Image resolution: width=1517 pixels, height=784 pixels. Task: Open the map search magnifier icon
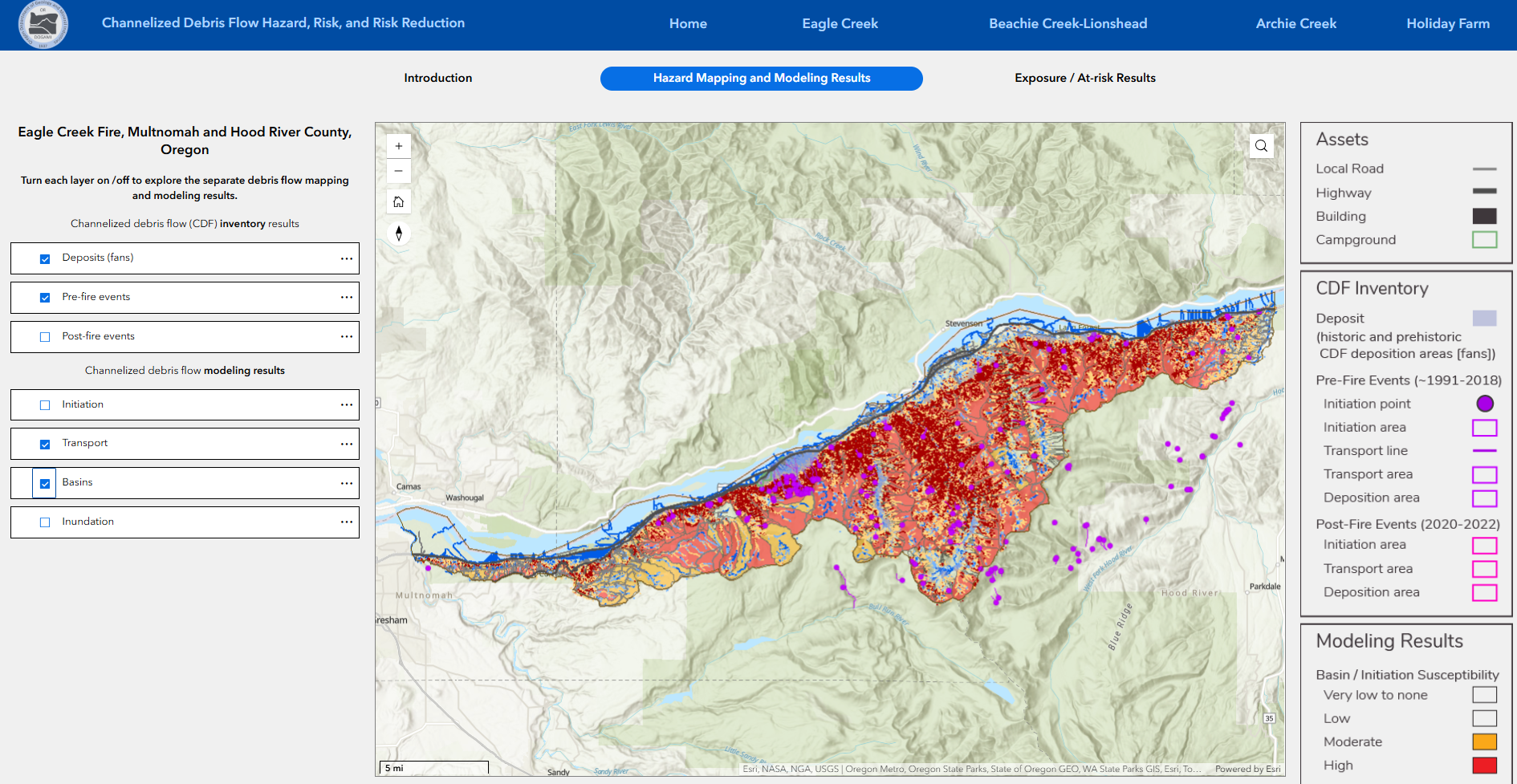tap(1260, 145)
